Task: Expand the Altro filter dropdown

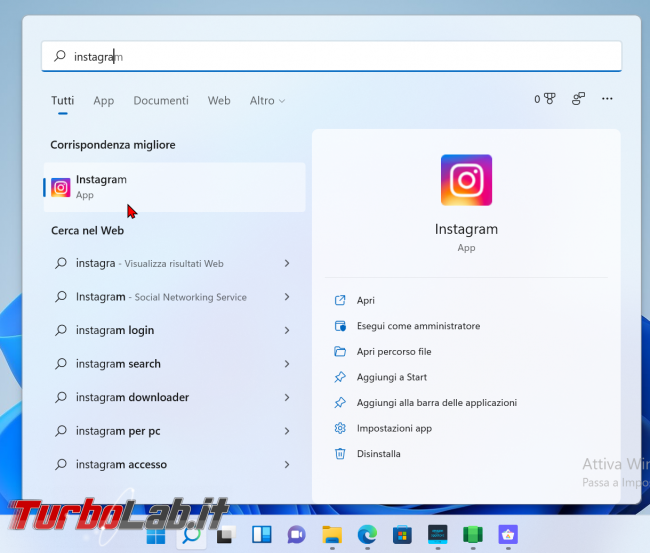Action: point(267,101)
